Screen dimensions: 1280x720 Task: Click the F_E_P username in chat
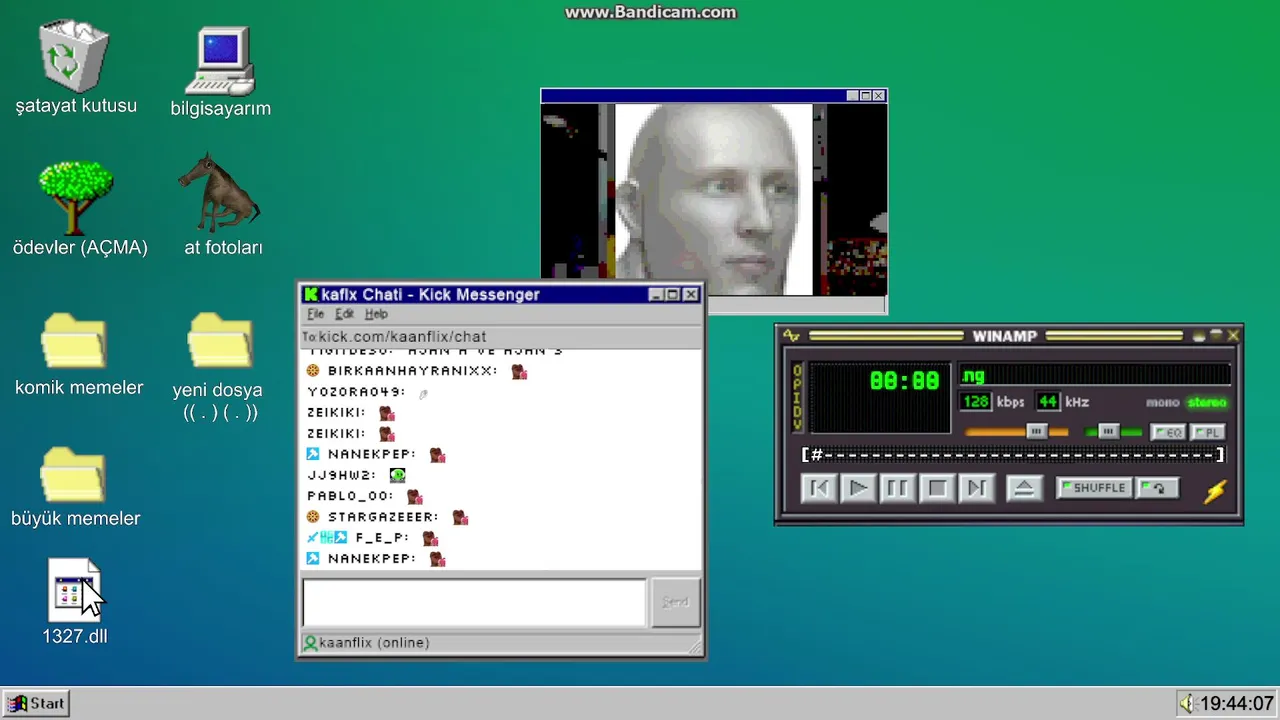coord(382,538)
